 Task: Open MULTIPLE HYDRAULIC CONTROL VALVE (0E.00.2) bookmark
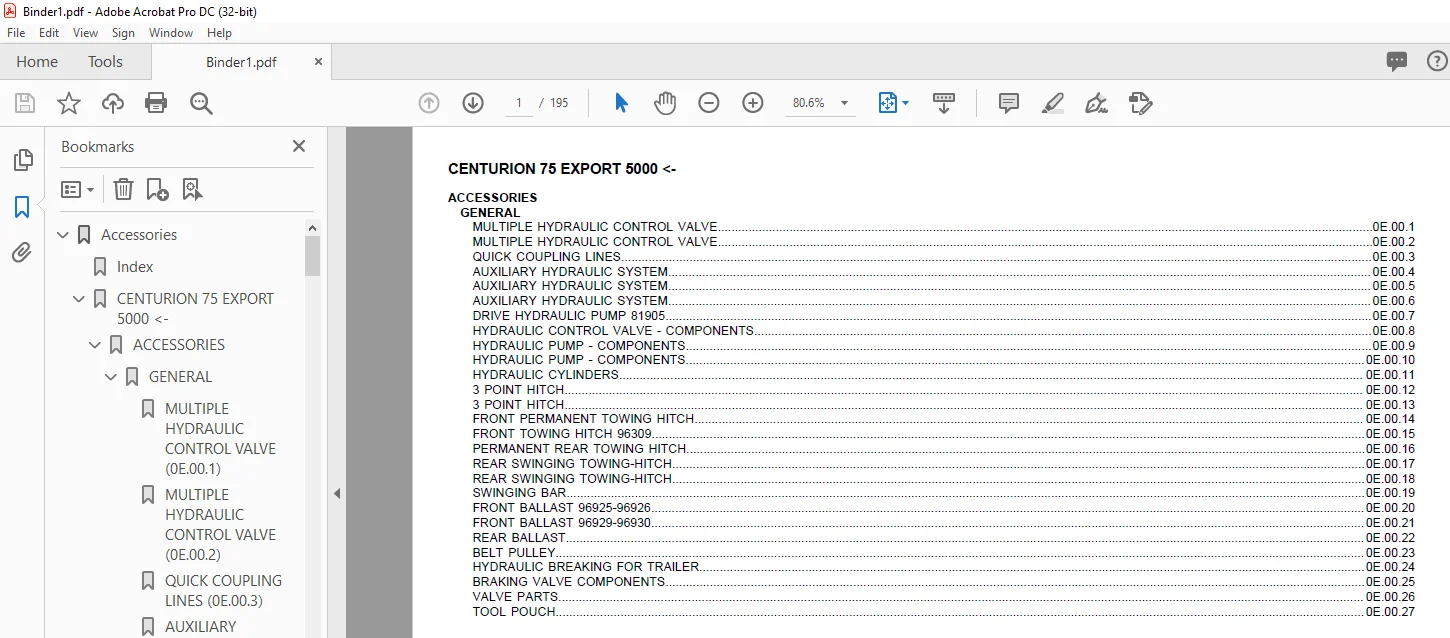click(x=220, y=525)
